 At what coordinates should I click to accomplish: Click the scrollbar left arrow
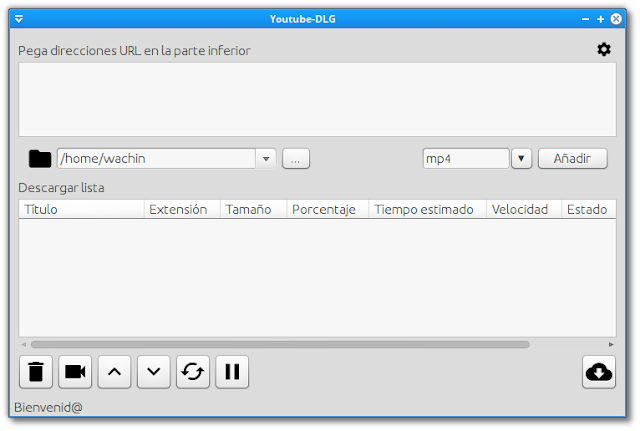pyautogui.click(x=24, y=345)
